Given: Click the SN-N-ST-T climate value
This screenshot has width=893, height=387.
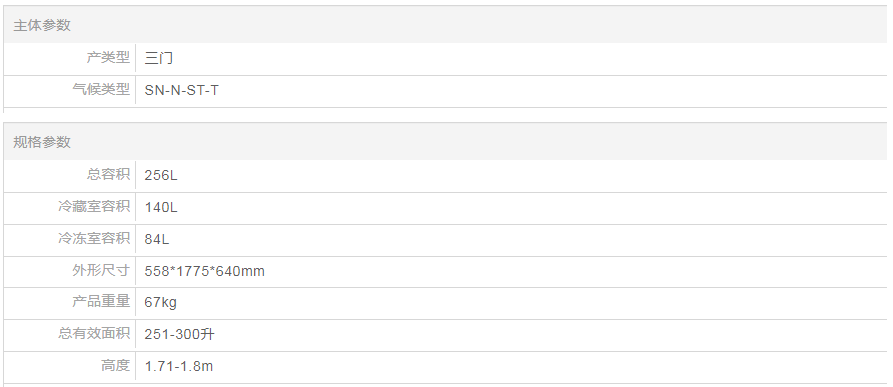Looking at the screenshot, I should (x=182, y=90).
